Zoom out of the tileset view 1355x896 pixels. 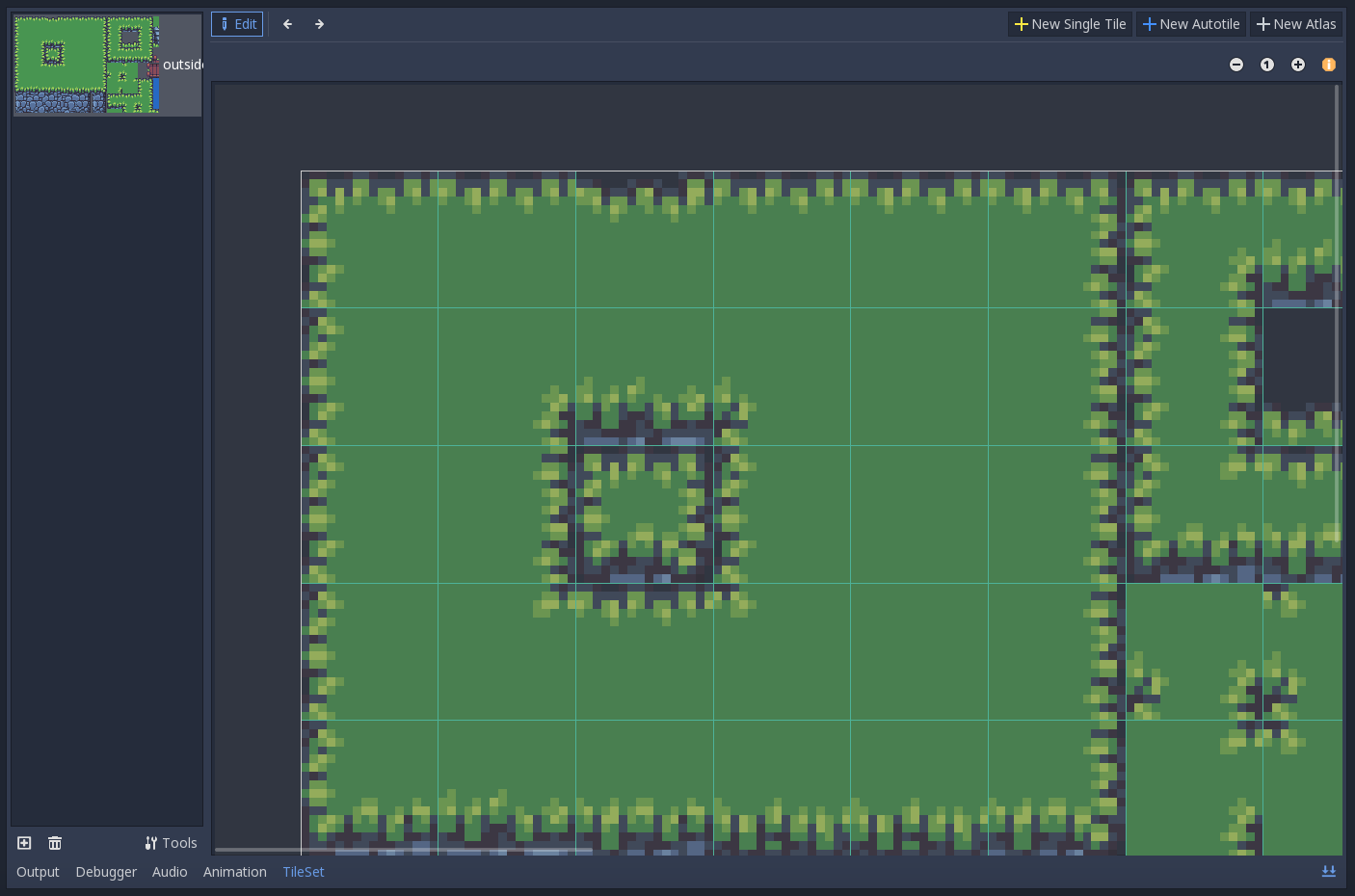(1236, 65)
